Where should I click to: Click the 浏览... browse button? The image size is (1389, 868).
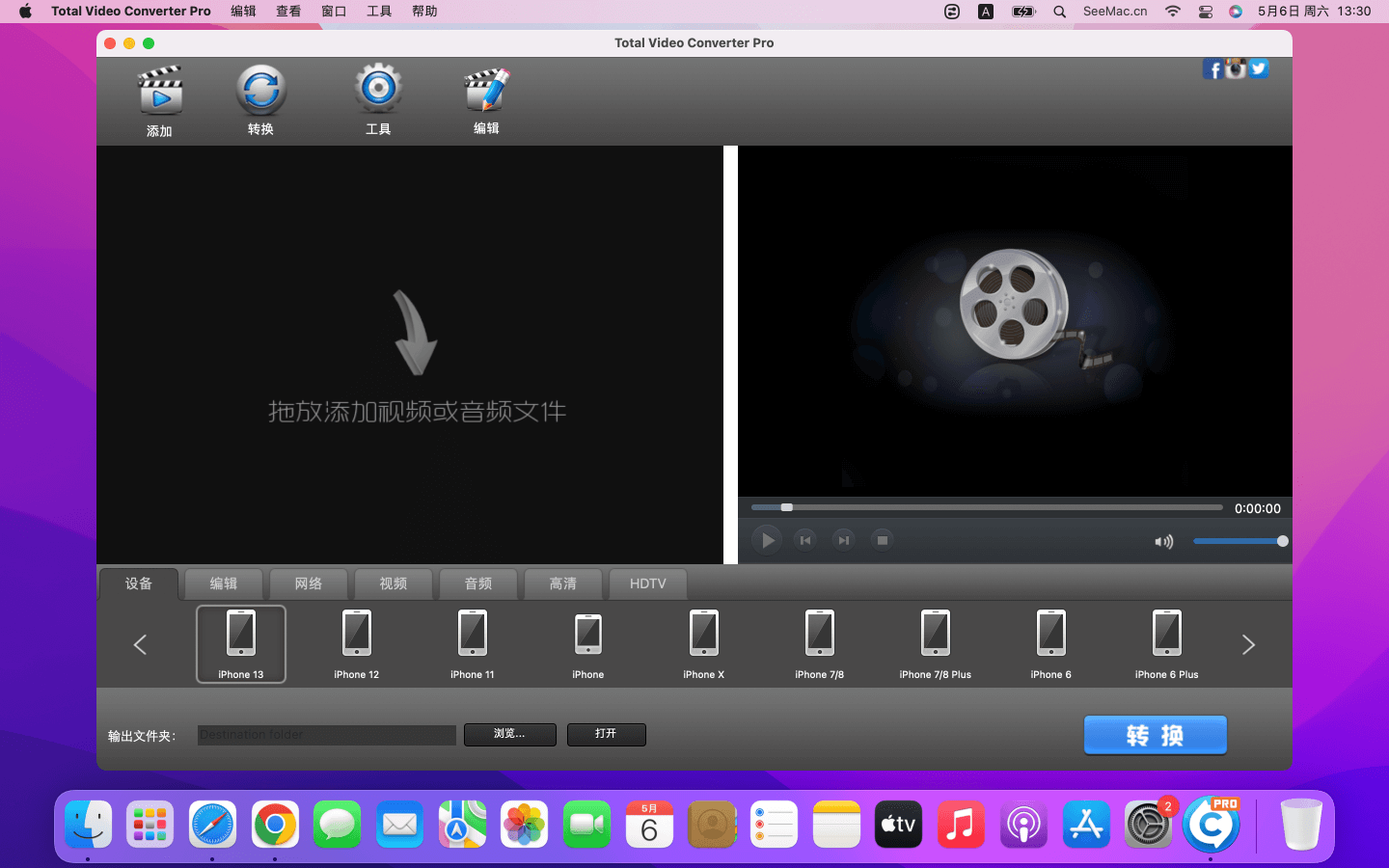coord(509,734)
